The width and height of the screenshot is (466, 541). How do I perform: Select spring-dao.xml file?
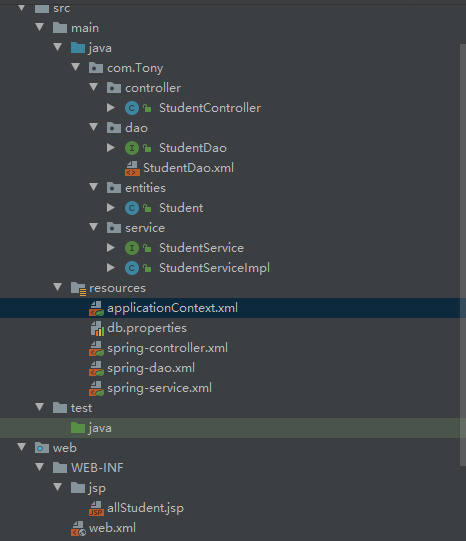pyautogui.click(x=151, y=368)
